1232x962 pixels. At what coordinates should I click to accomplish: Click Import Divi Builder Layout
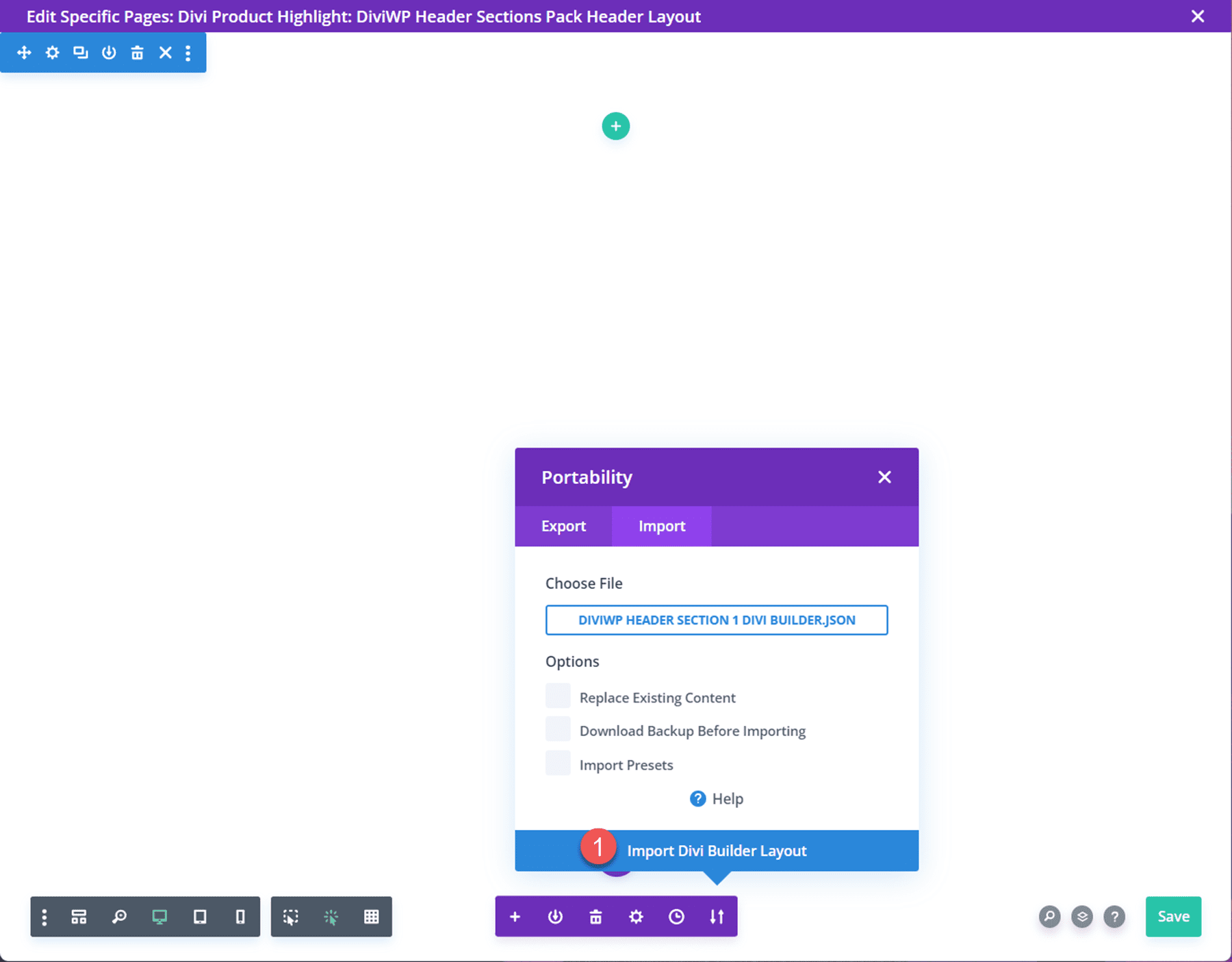click(716, 850)
